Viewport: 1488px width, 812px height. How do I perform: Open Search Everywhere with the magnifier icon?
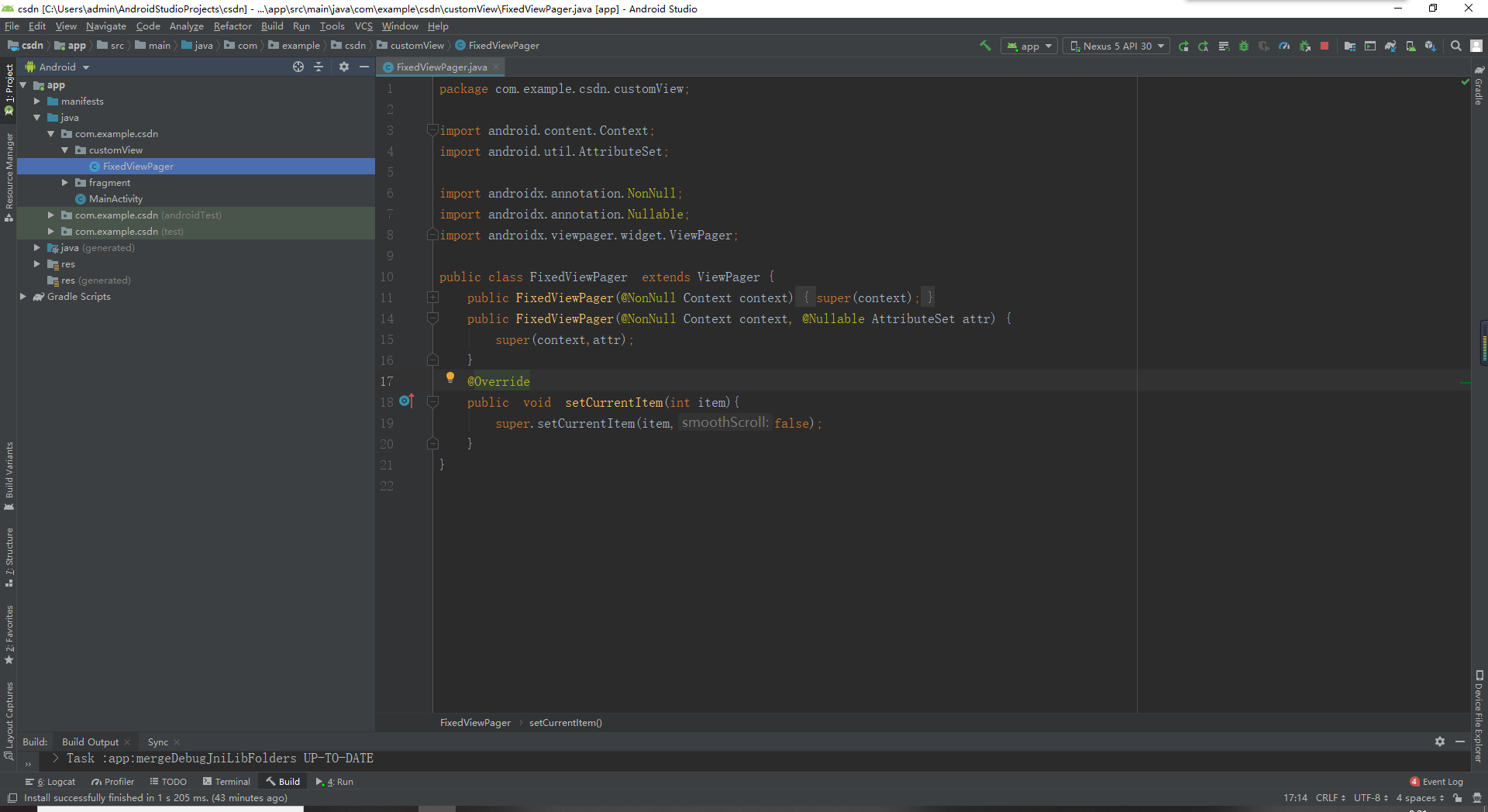(1456, 46)
